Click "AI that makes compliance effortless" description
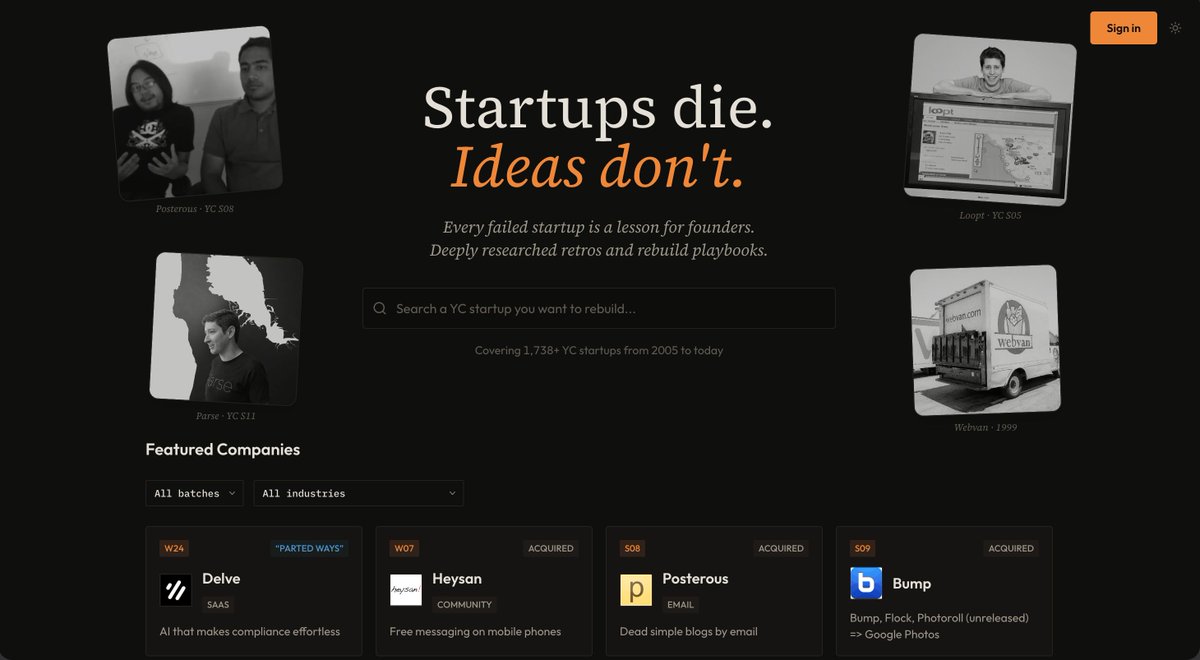1200x660 pixels. click(250, 631)
